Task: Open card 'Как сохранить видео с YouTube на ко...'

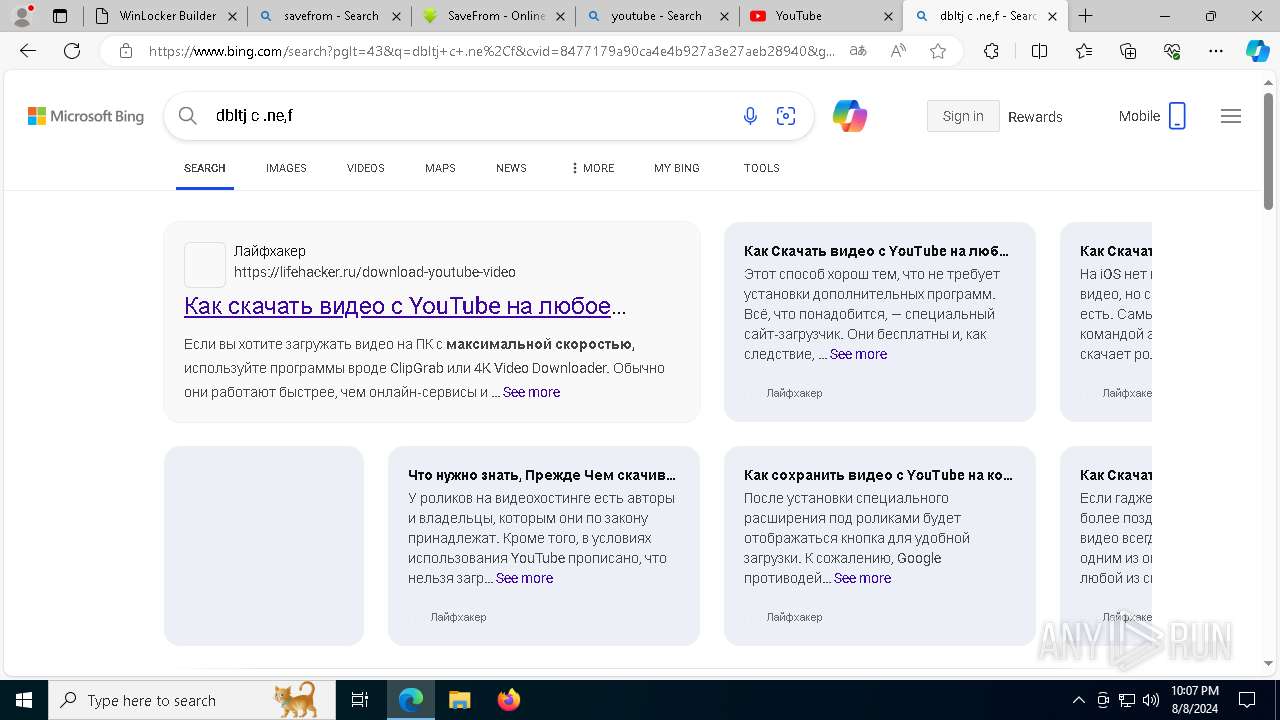Action: pyautogui.click(x=878, y=475)
